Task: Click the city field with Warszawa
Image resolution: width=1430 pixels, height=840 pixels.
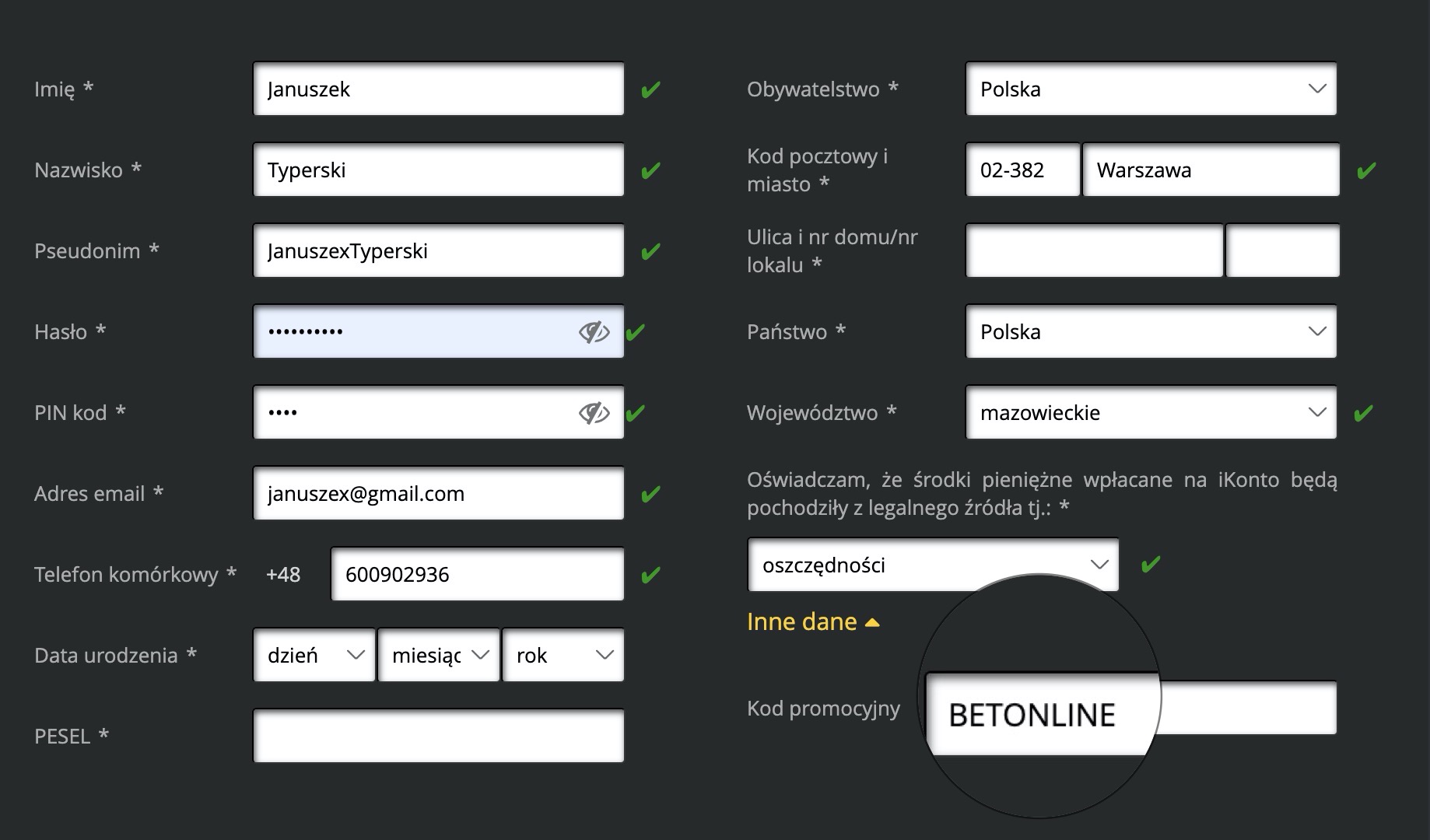Action: coord(1211,170)
